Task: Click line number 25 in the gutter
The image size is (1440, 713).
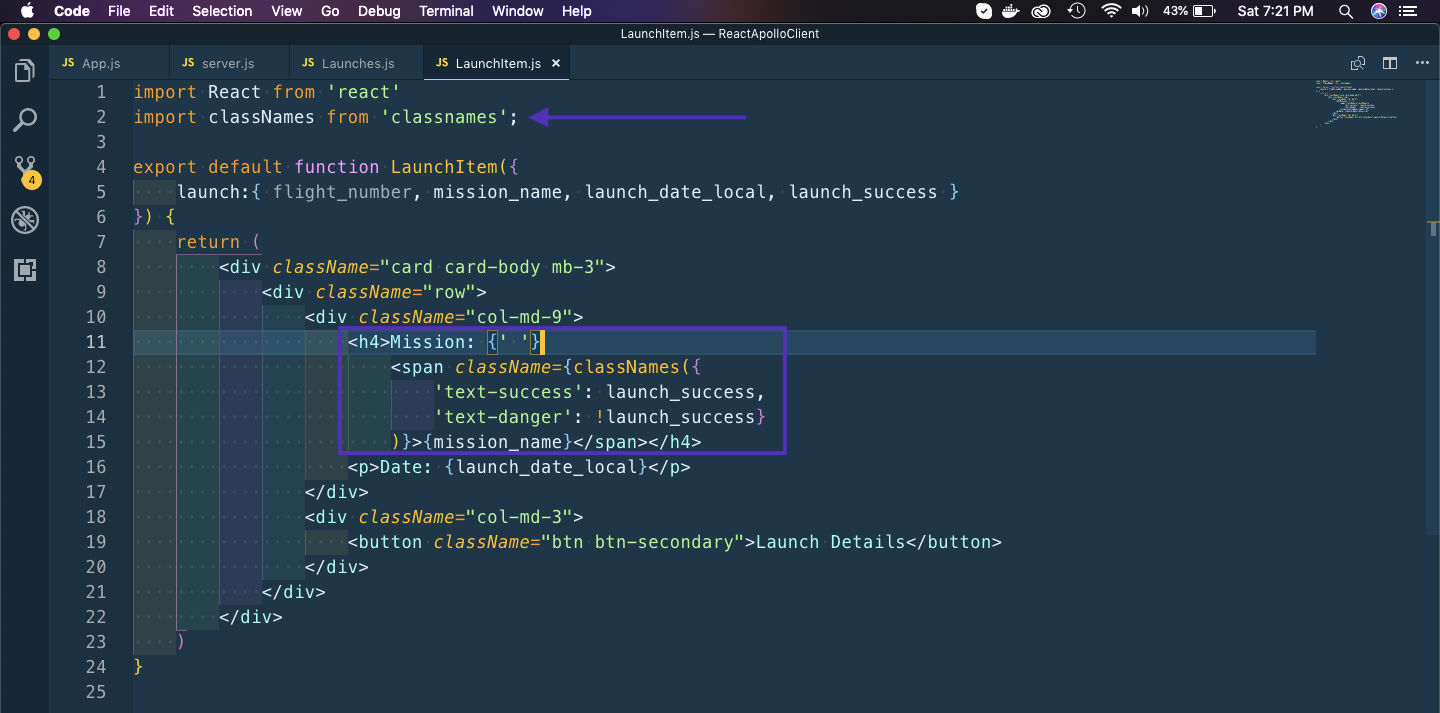Action: [95, 692]
